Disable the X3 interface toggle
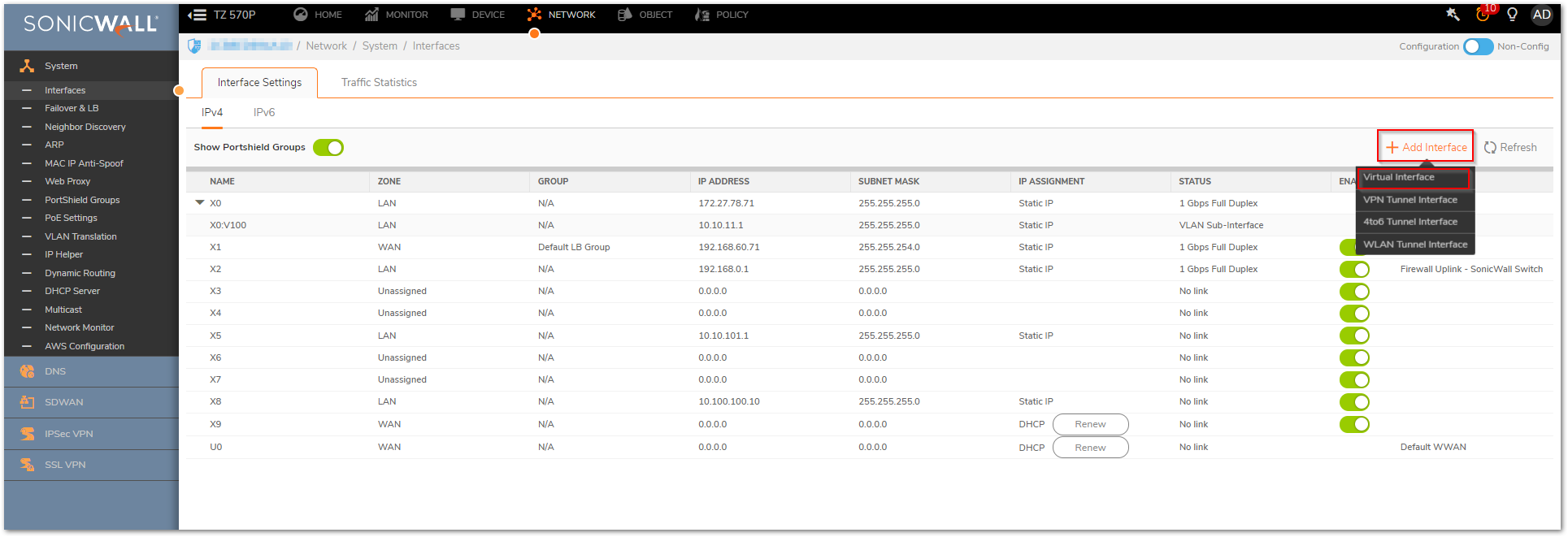The image size is (1568, 537). 1354,291
